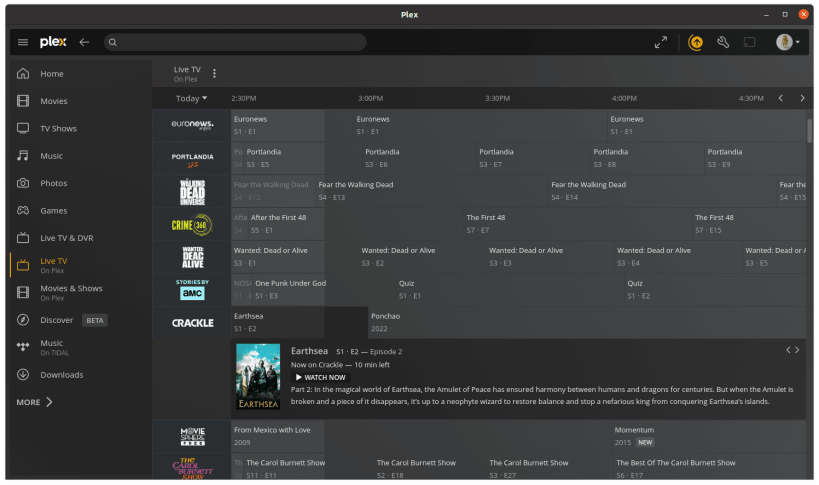
Task: Select Fear the Walking Dead S4 E13
Action: tap(431, 191)
